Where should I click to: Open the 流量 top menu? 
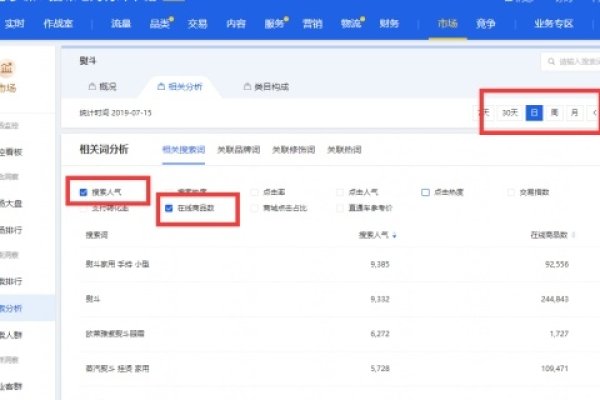tap(121, 24)
